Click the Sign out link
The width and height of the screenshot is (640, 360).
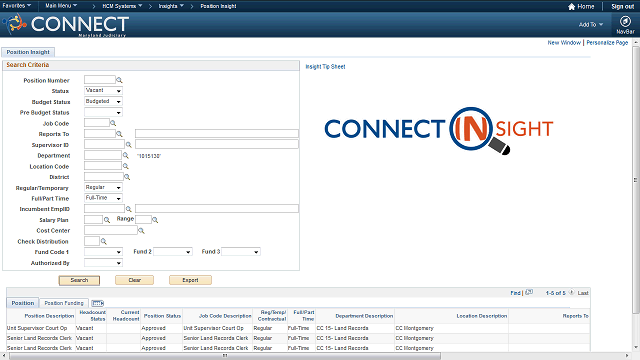[622, 7]
